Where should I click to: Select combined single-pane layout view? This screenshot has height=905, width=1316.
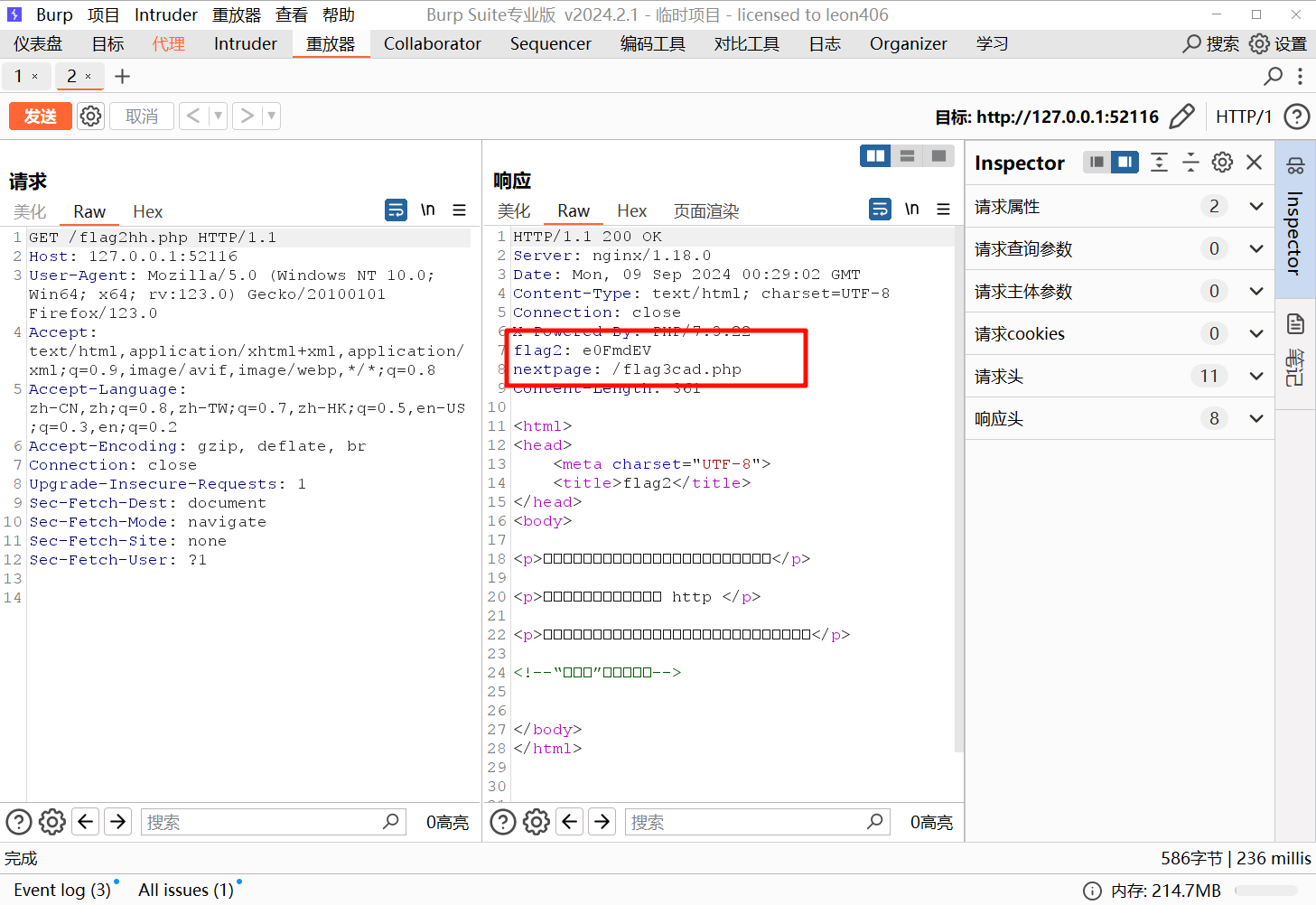938,156
